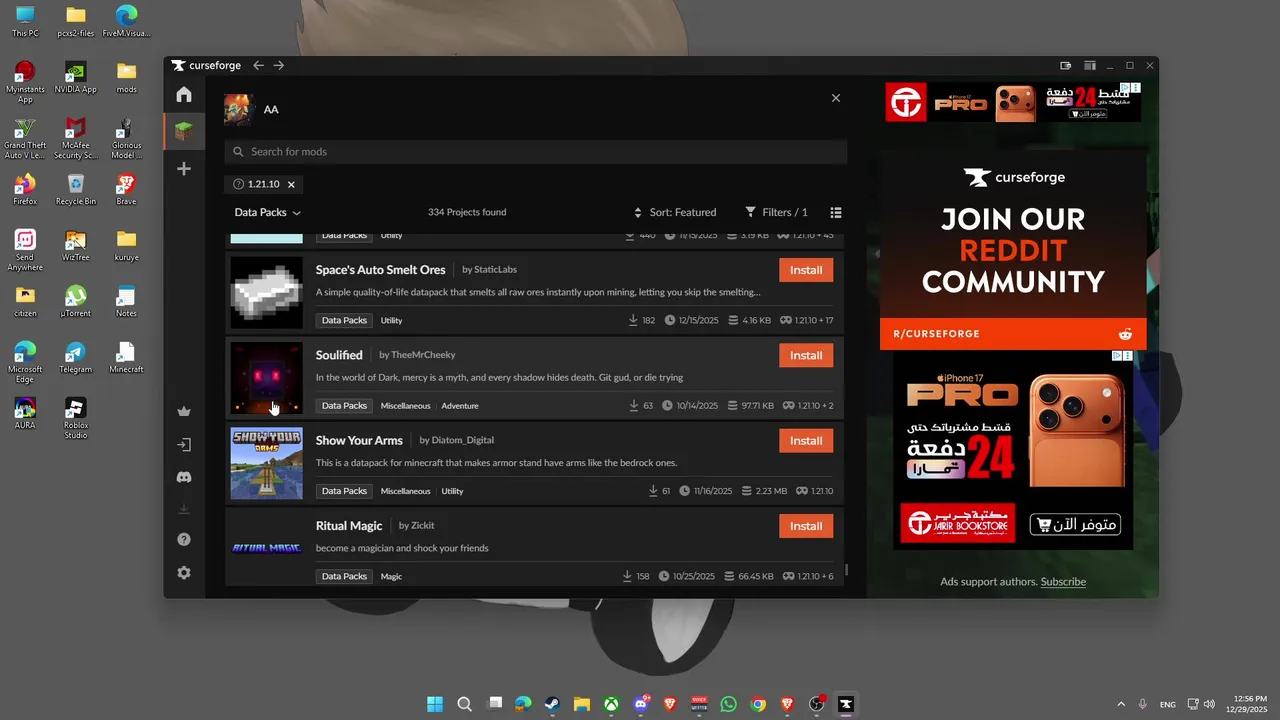Navigate forward with the right arrow
The image size is (1280, 720).
coord(279,65)
